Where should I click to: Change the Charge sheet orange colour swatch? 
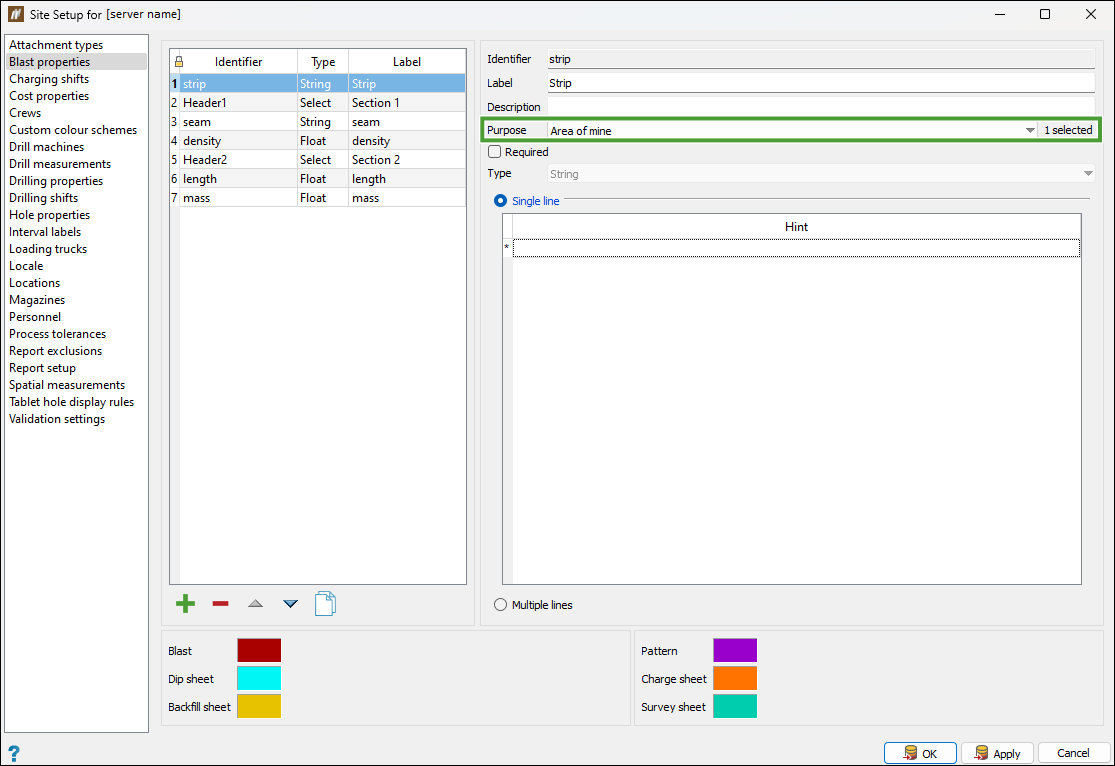[x=735, y=679]
